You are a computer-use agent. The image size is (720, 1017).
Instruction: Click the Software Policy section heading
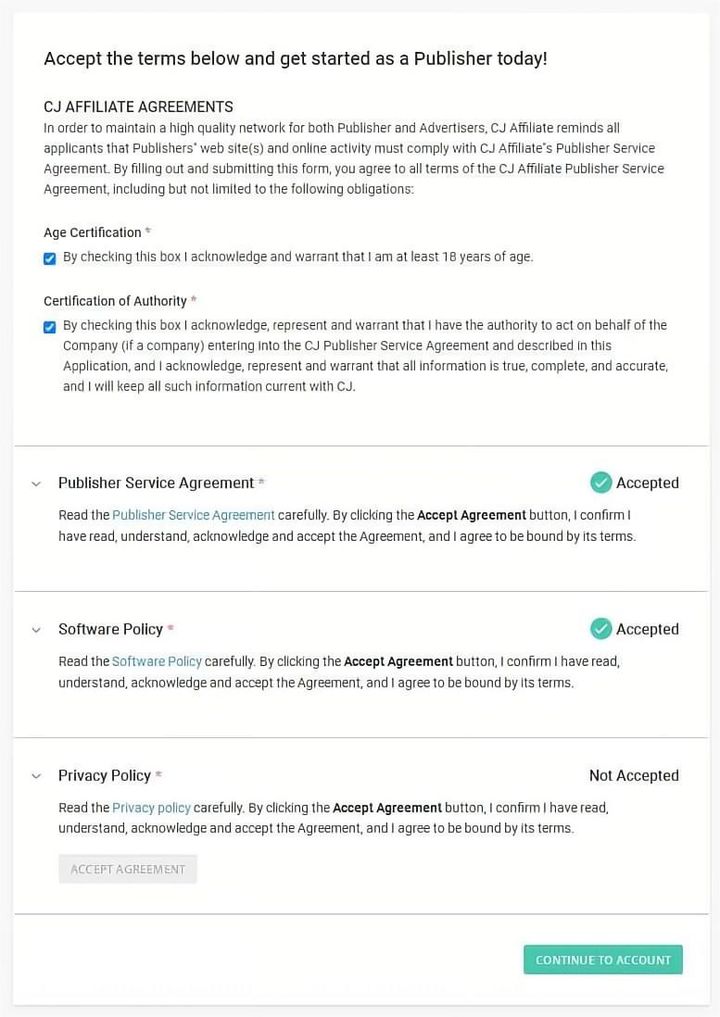(x=110, y=629)
